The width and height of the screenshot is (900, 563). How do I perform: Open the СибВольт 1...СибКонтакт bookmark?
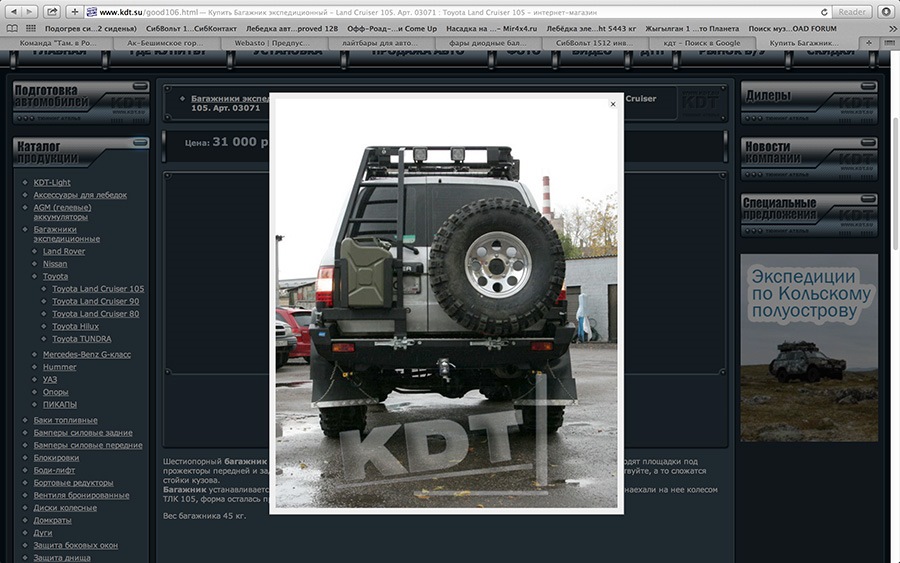coord(191,29)
